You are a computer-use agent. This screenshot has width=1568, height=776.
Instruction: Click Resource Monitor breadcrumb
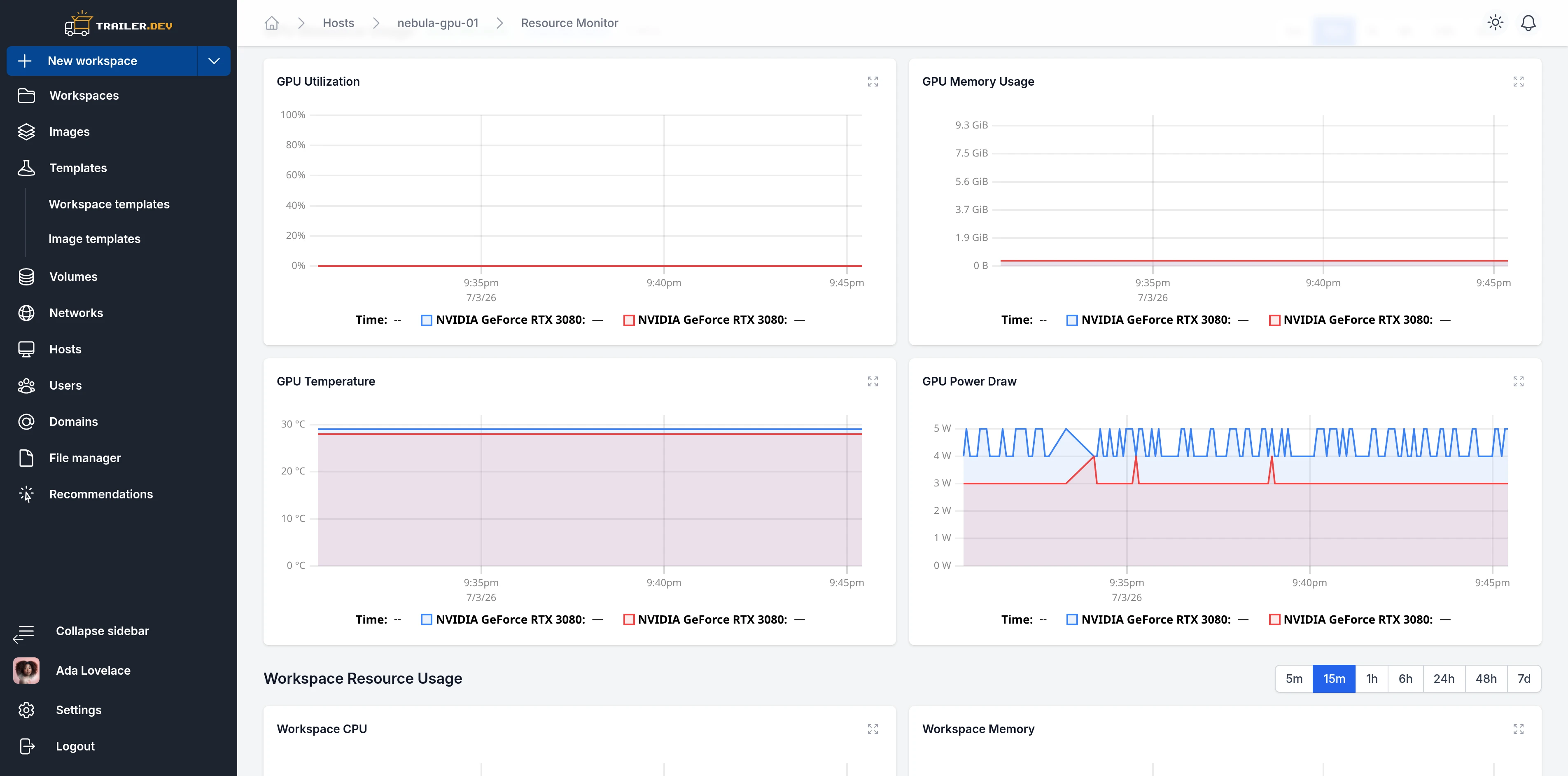pos(569,23)
